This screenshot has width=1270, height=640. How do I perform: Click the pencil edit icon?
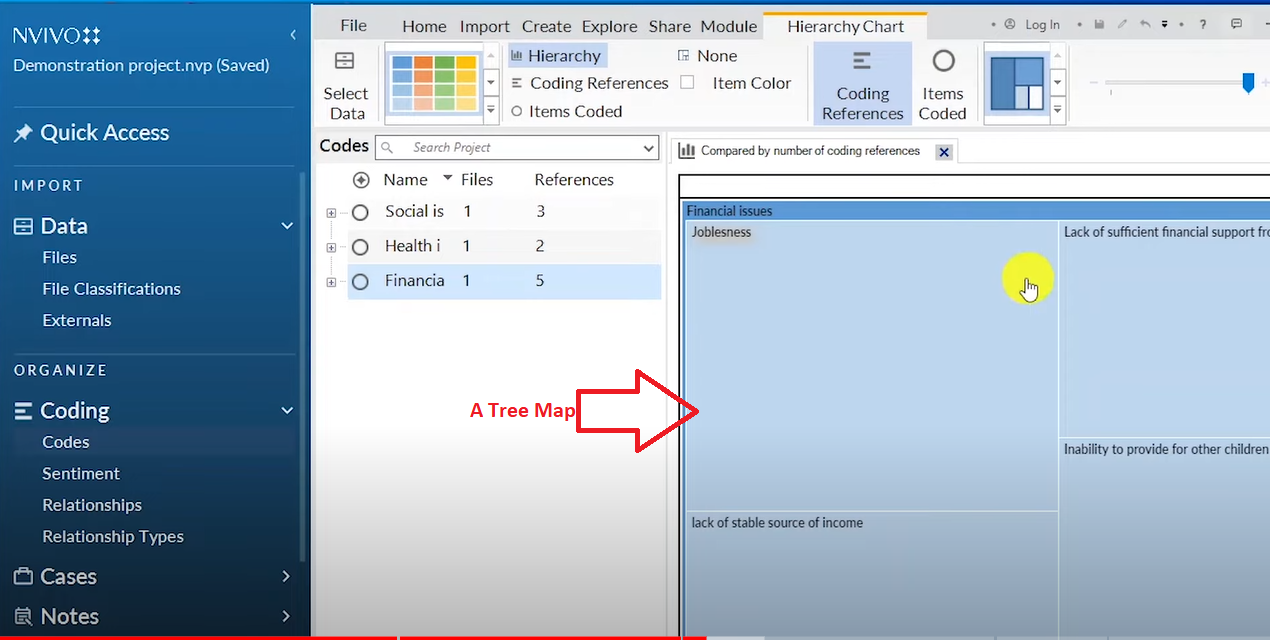tap(1122, 24)
